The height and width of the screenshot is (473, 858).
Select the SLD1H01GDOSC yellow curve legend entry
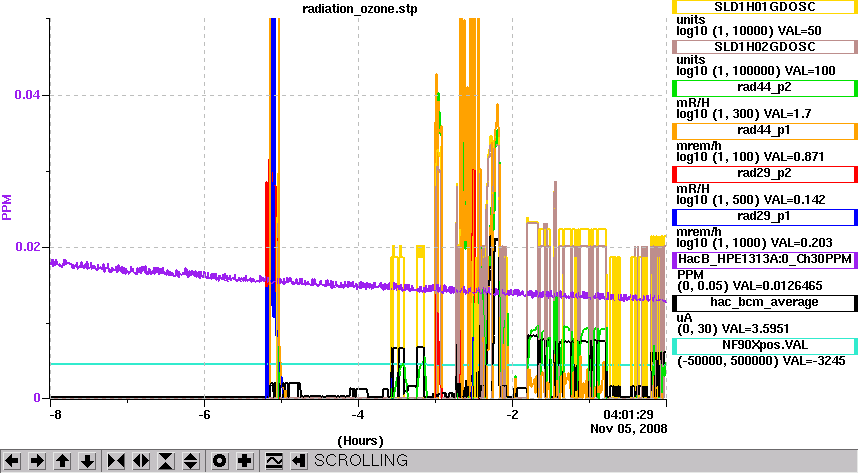pyautogui.click(x=764, y=7)
